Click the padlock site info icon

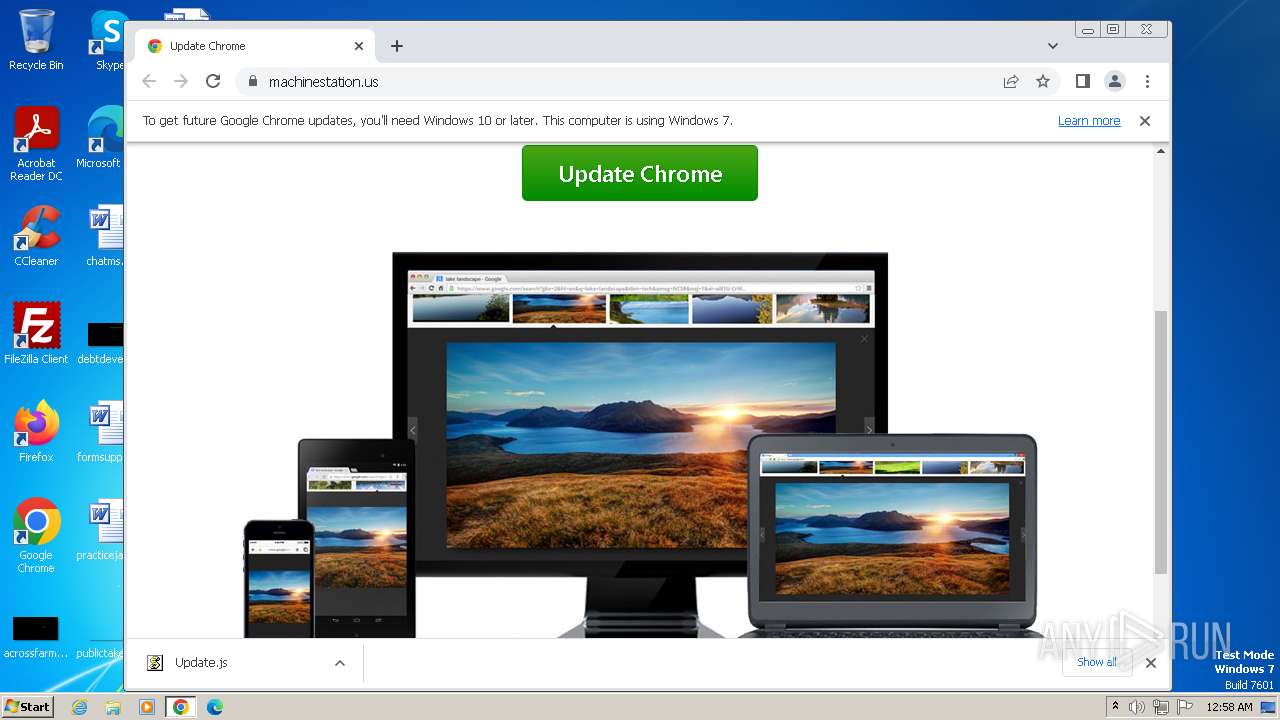point(252,82)
